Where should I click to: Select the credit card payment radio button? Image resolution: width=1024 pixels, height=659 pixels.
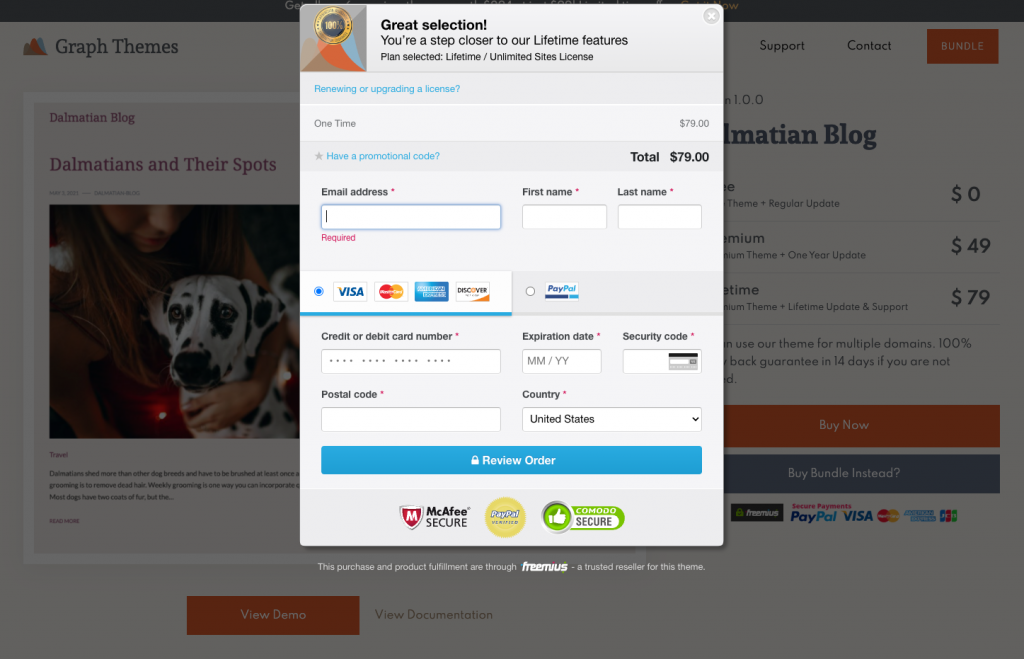point(319,291)
